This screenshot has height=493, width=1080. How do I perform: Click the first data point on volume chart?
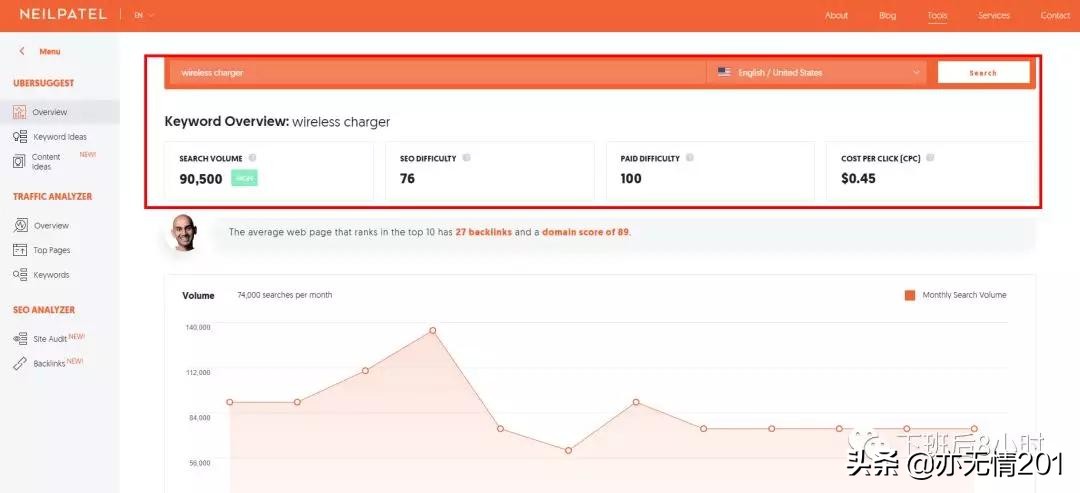tap(229, 402)
